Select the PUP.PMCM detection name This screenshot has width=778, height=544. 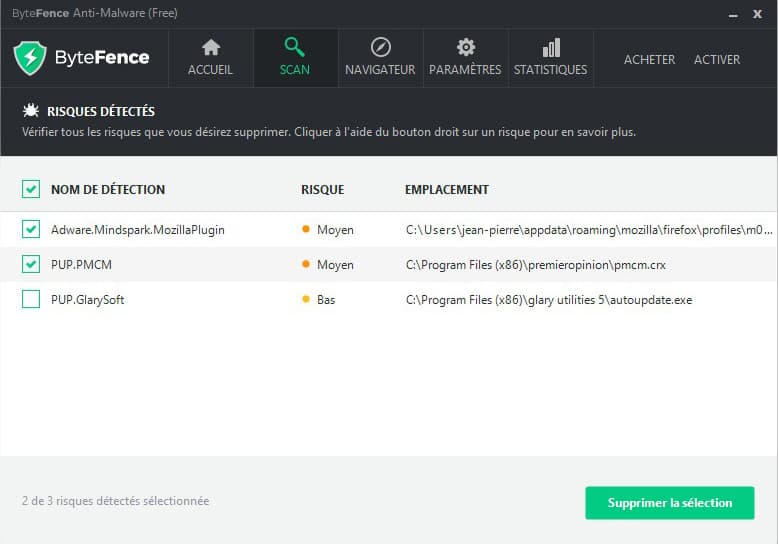81,265
